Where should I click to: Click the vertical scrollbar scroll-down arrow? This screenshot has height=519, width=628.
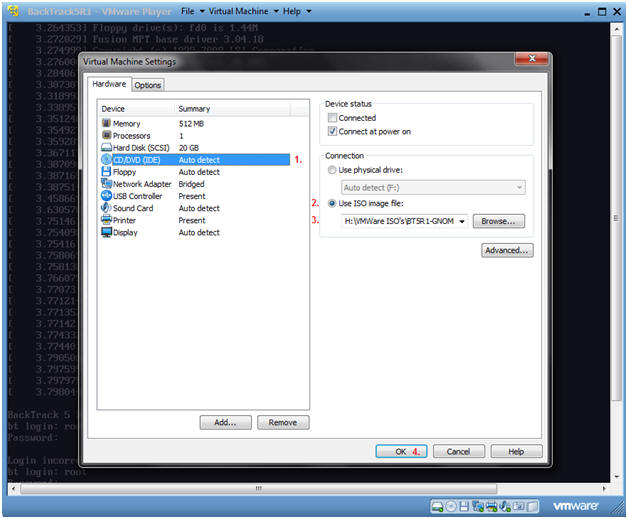click(x=616, y=477)
